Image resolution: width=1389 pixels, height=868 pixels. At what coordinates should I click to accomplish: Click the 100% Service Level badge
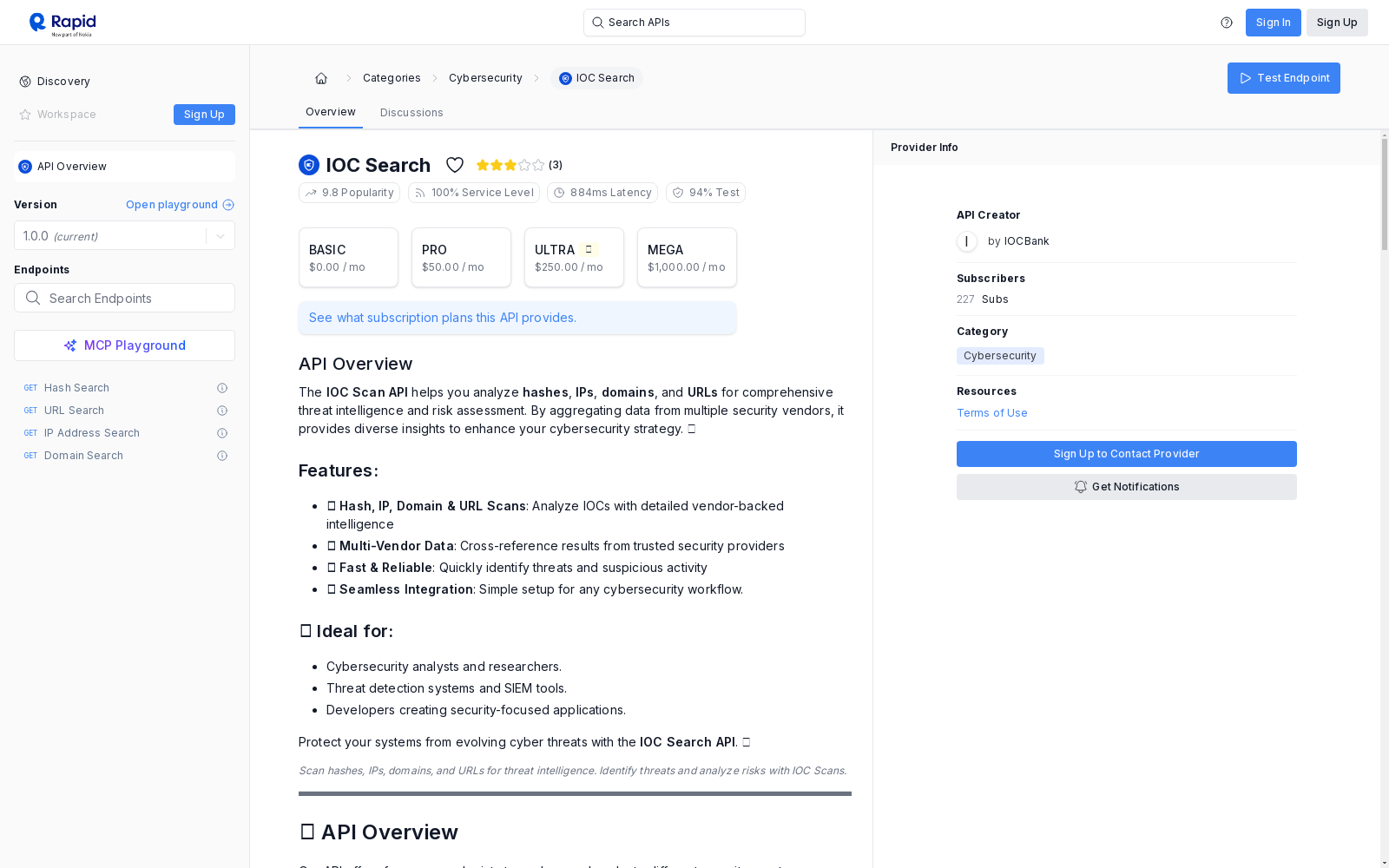[474, 193]
